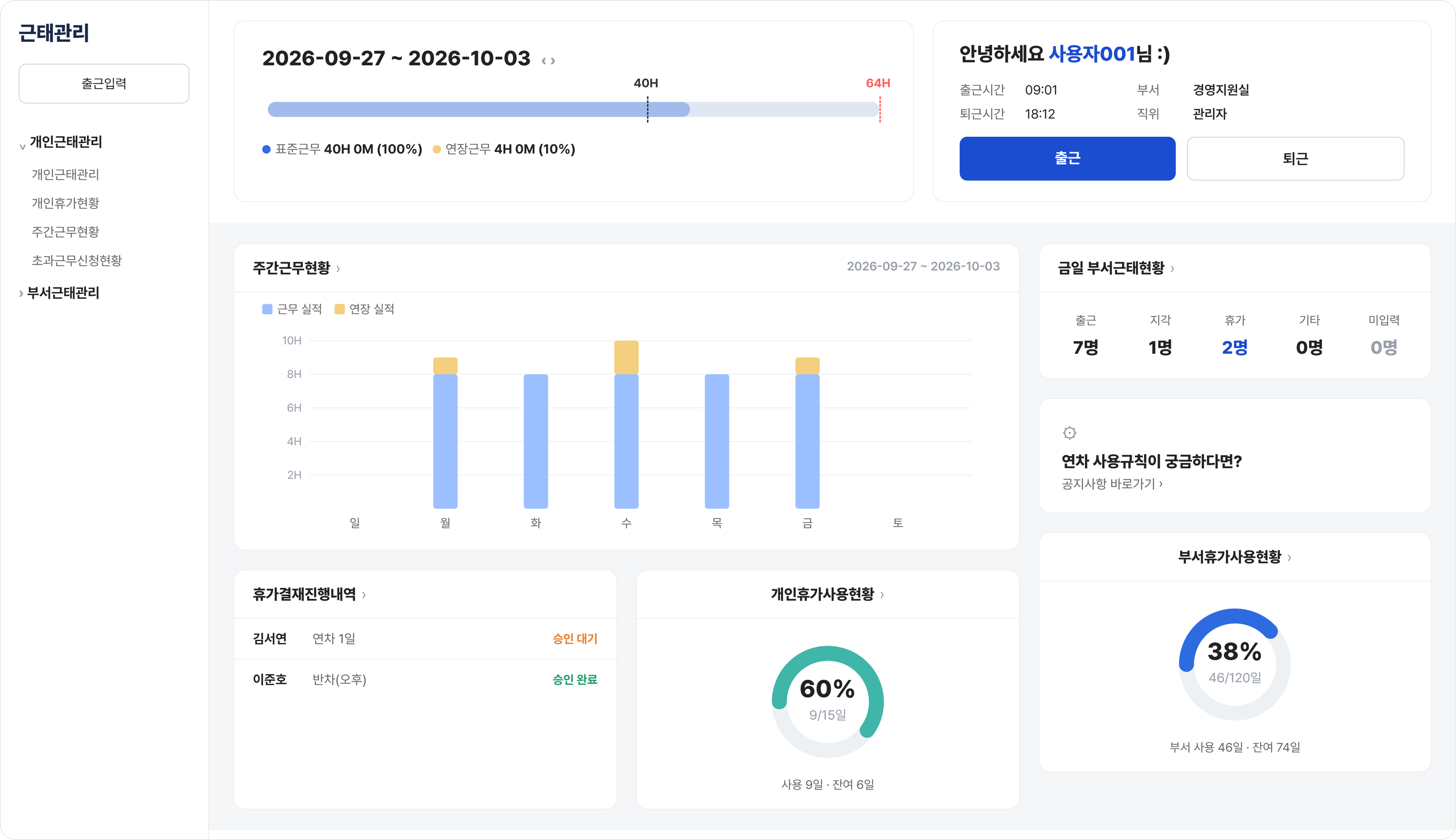Click the 근태관리 app title
This screenshot has width=1456, height=840.
pos(54,33)
